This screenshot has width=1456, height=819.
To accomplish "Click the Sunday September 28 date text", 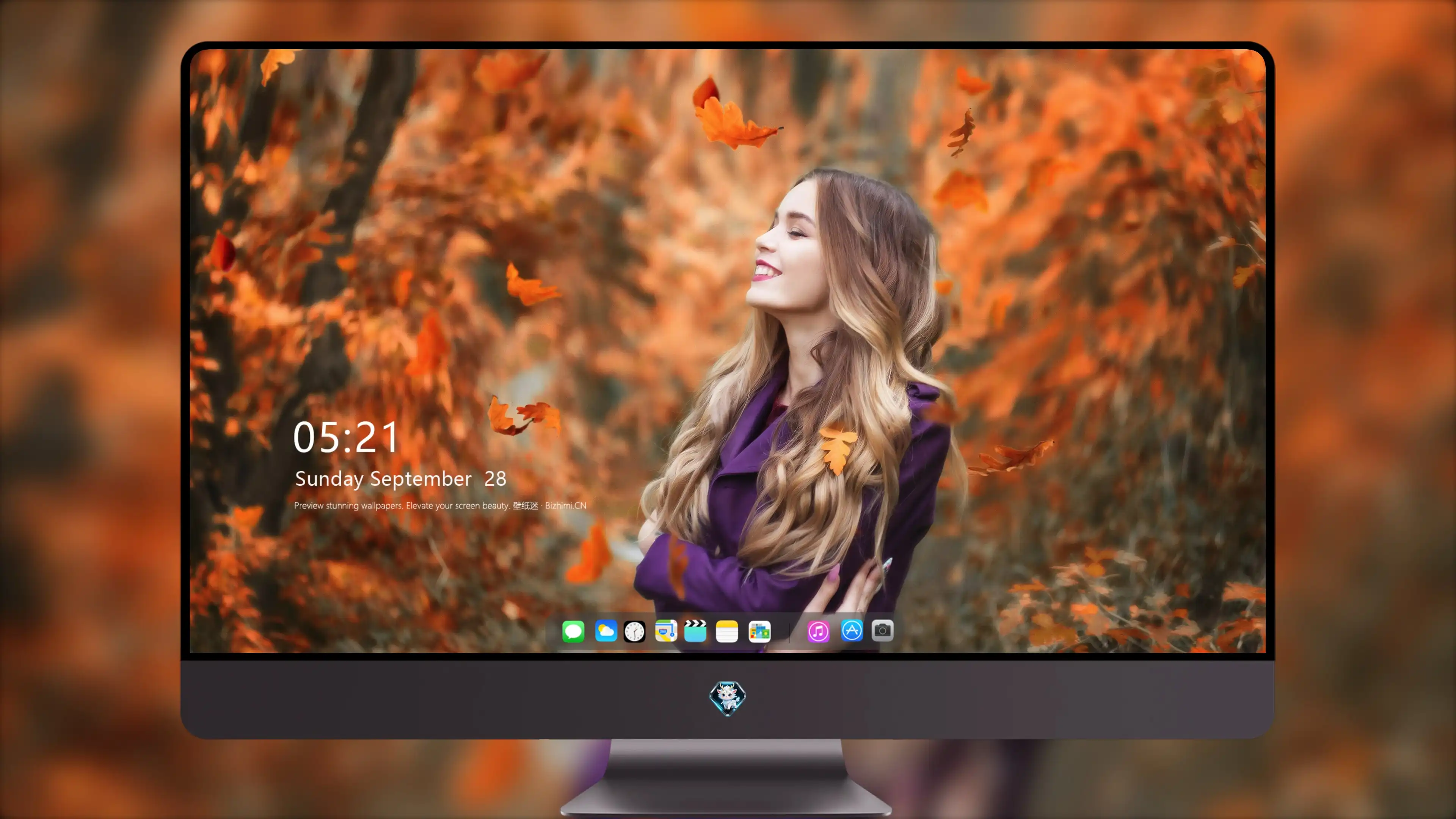I will (x=400, y=479).
